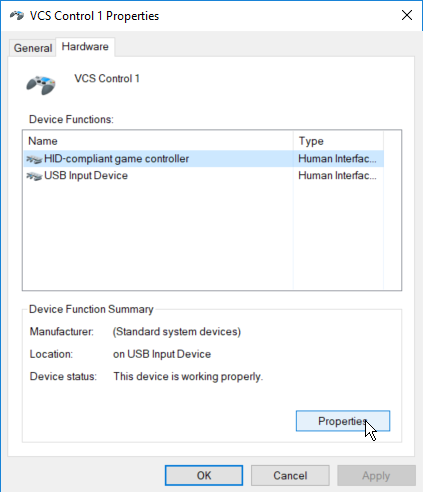Cancel the VCS Control 1 Properties dialog
The width and height of the screenshot is (423, 492).
(x=290, y=475)
